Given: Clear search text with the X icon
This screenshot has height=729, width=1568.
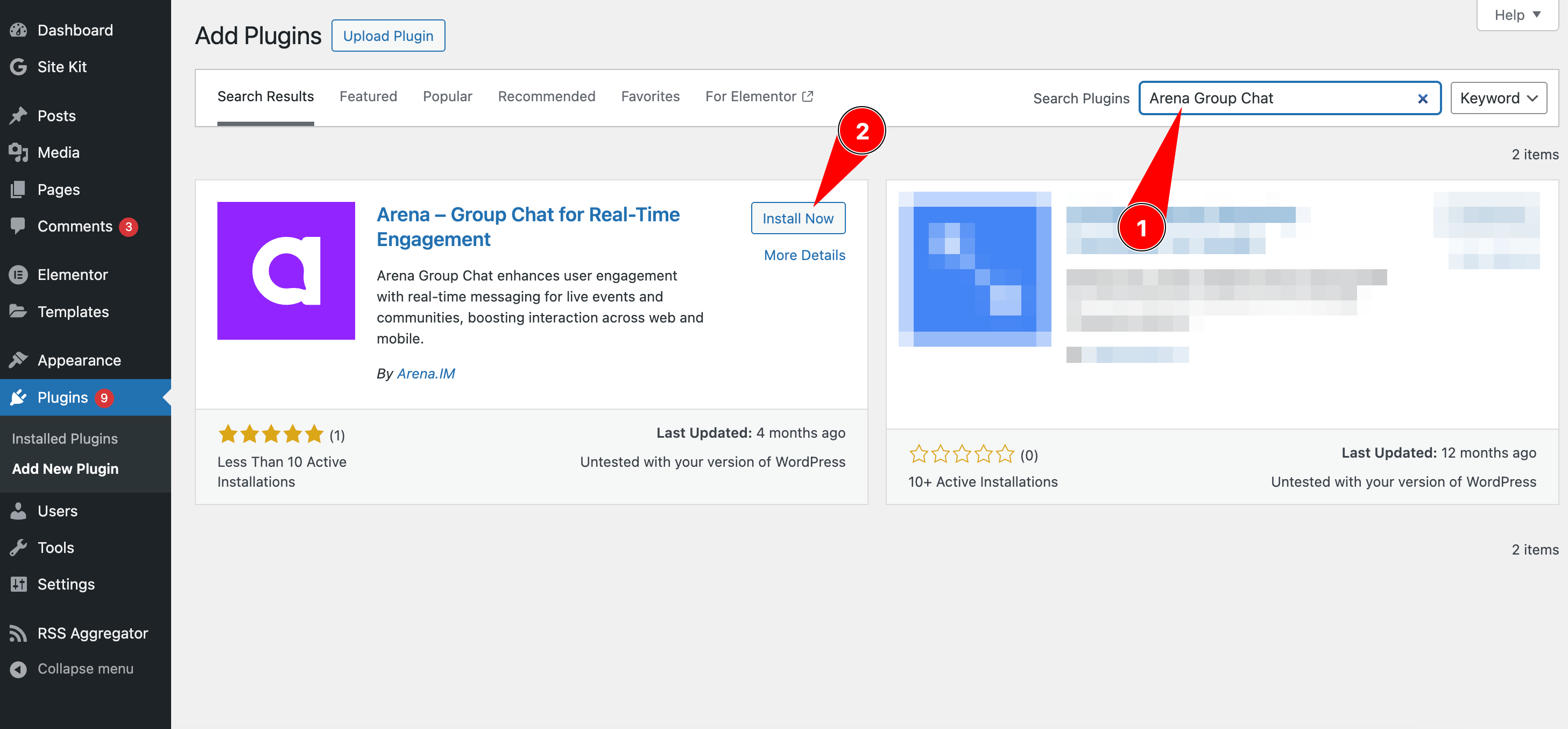Looking at the screenshot, I should [x=1422, y=98].
